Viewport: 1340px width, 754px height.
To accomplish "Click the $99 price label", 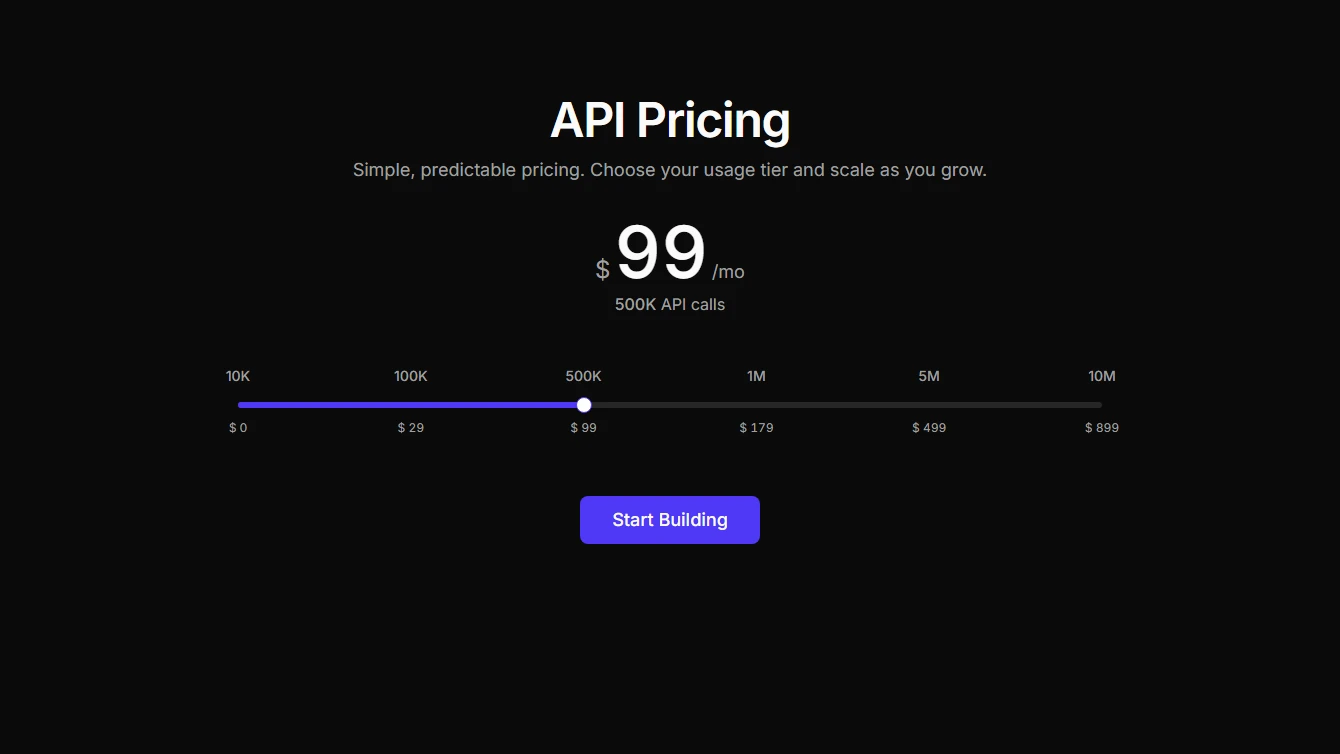I will click(x=583, y=427).
